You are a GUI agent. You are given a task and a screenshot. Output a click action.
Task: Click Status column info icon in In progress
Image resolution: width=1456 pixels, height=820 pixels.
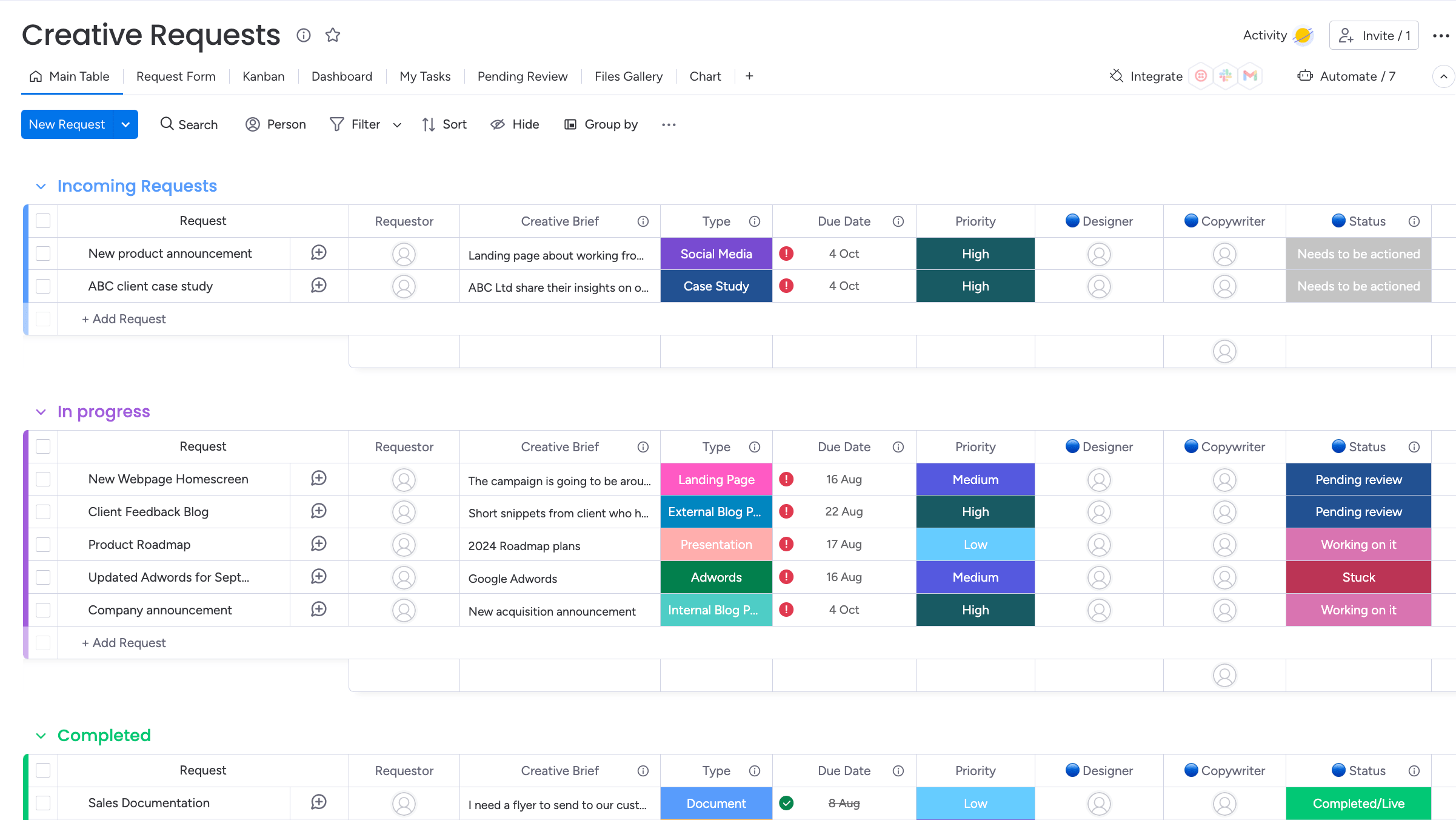[1414, 447]
